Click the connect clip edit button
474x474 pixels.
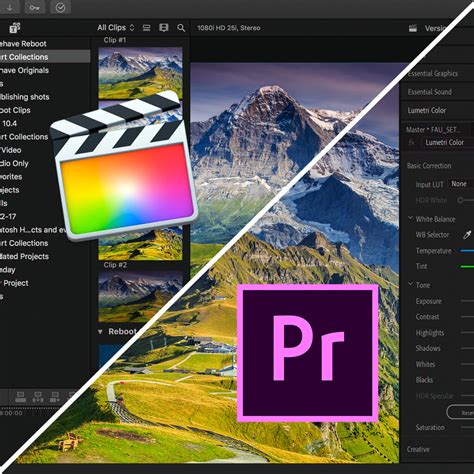21,397
